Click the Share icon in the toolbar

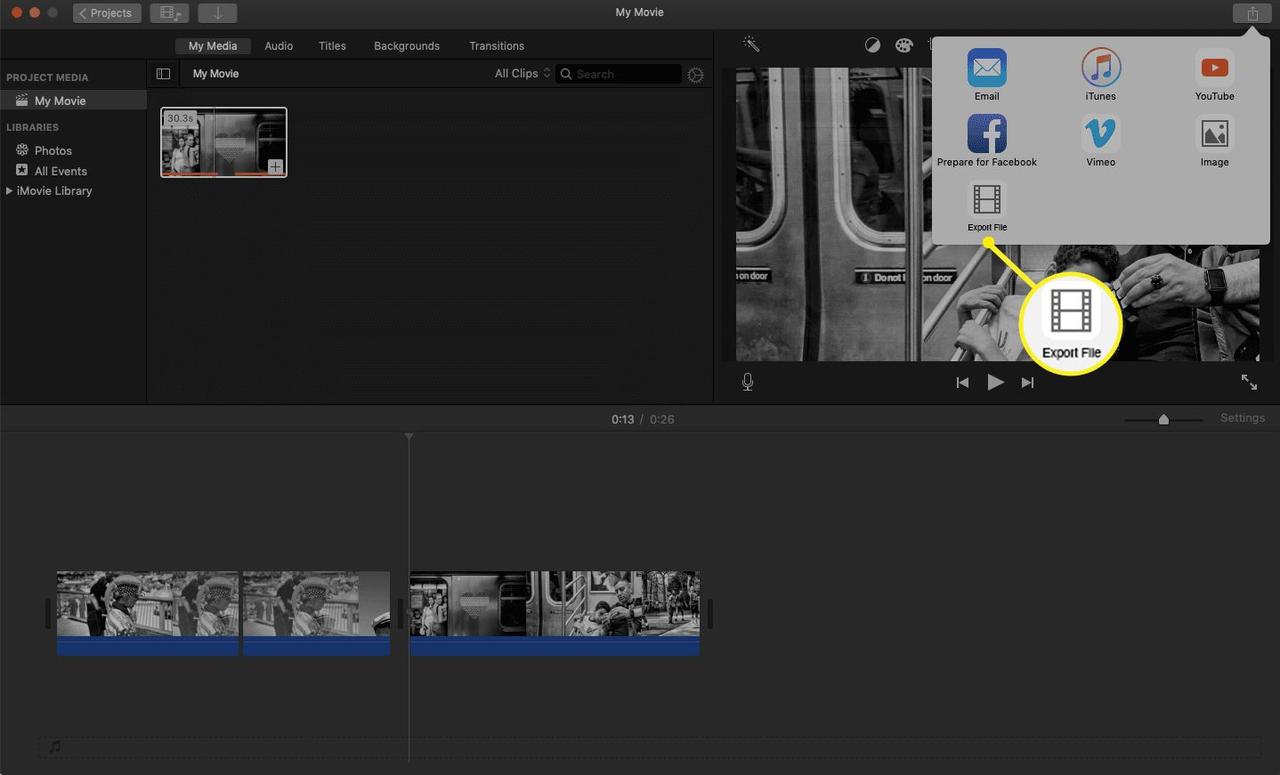[x=1251, y=12]
